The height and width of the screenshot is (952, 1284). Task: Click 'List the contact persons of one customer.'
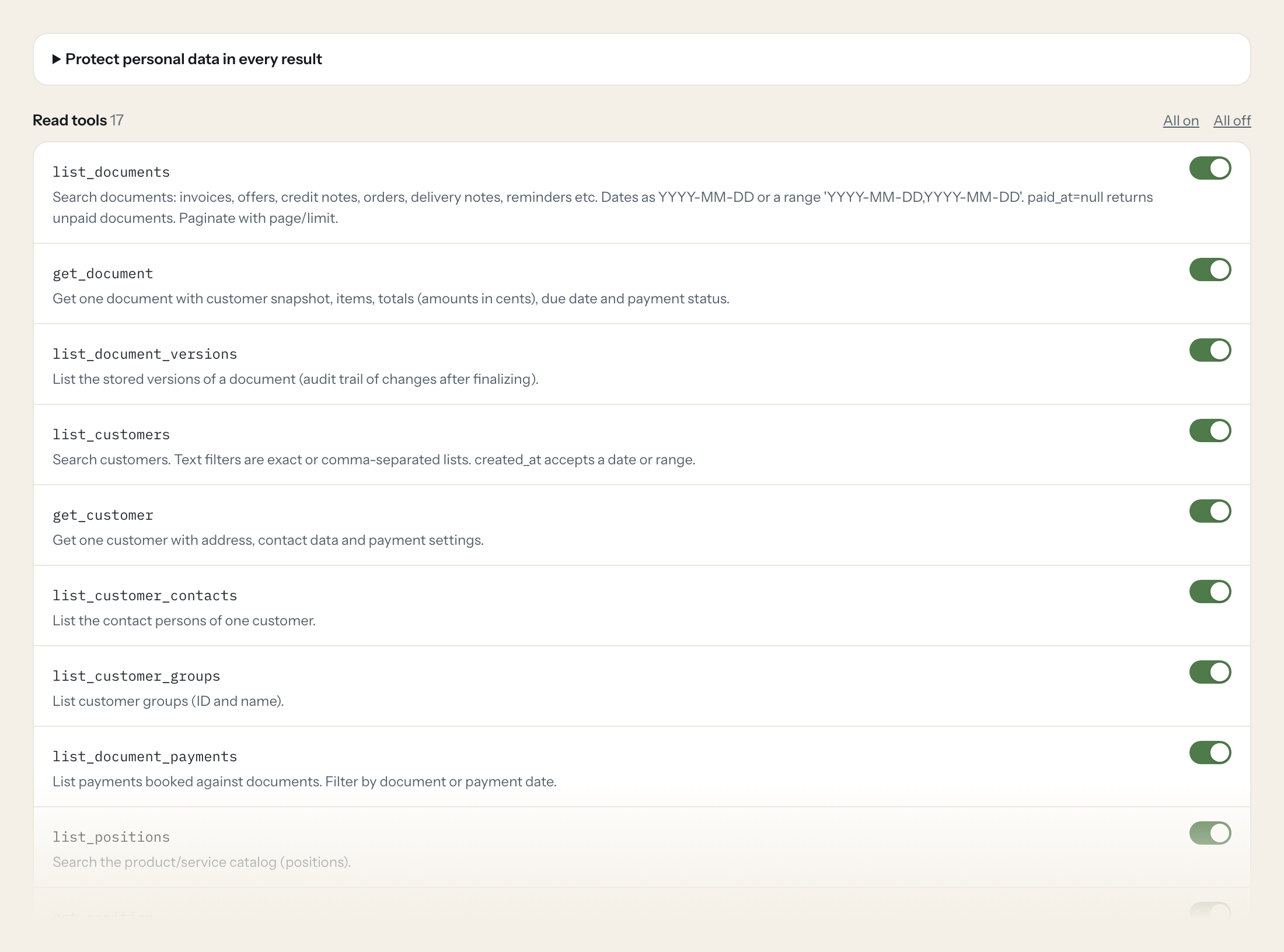(184, 621)
